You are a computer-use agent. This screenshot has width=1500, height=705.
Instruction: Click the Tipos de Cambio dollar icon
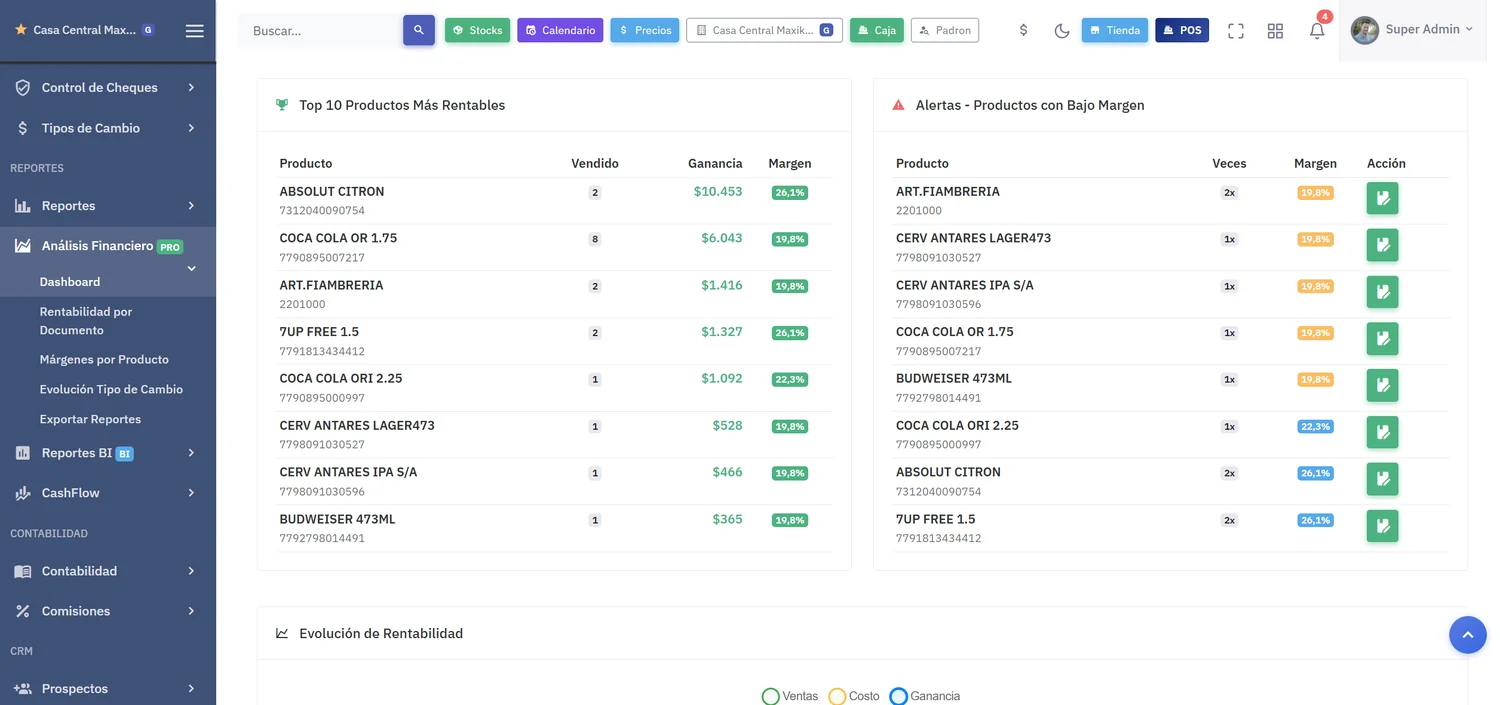point(22,128)
